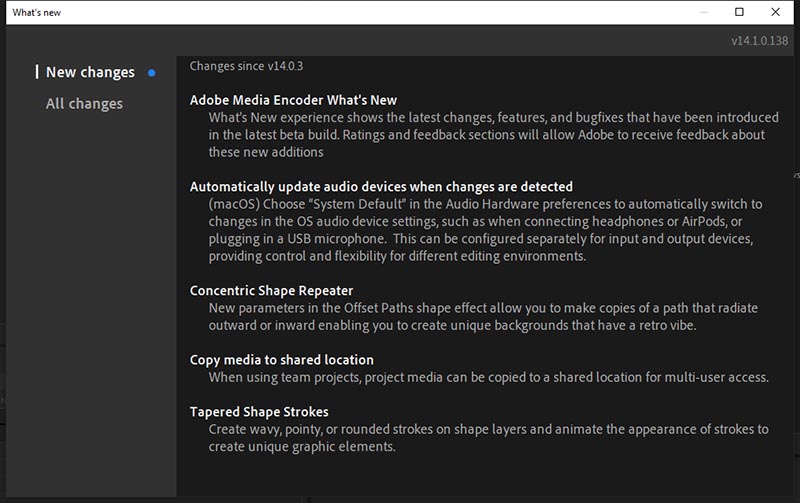Click the Adobe Media Encoder What's New heading
This screenshot has height=503, width=800.
[293, 100]
